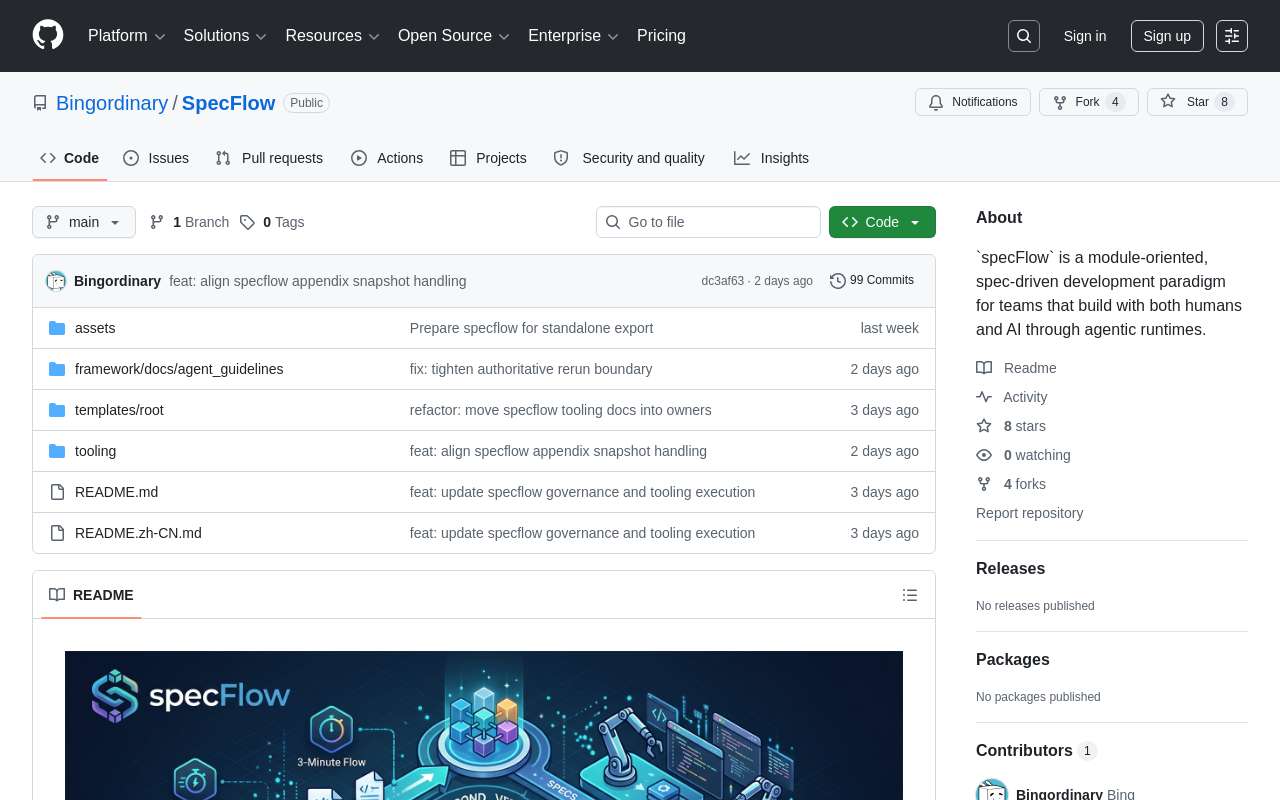Open the README.zh-CN.md file link
Screen dimensions: 1280x800
[x=138, y=533]
